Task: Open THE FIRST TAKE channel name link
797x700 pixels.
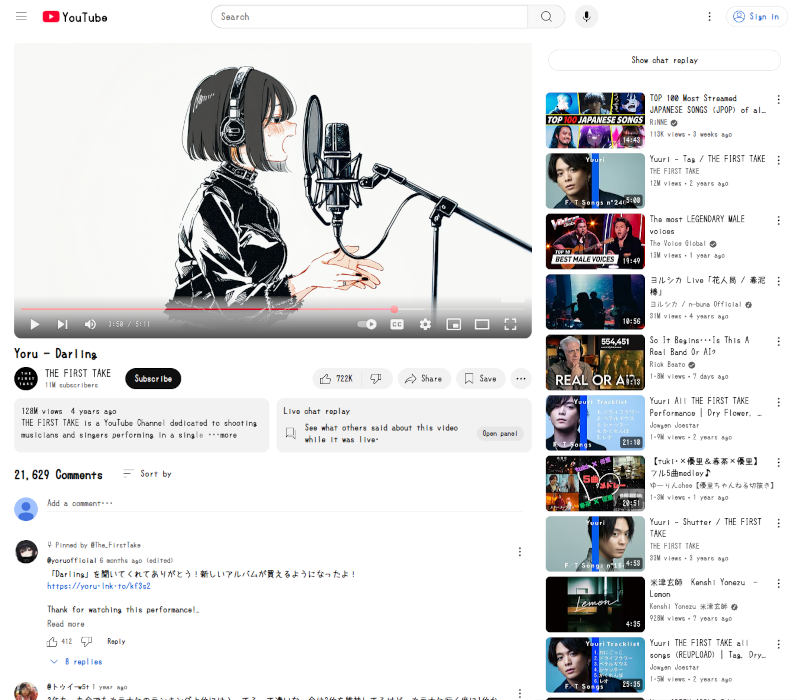Action: click(x=78, y=373)
